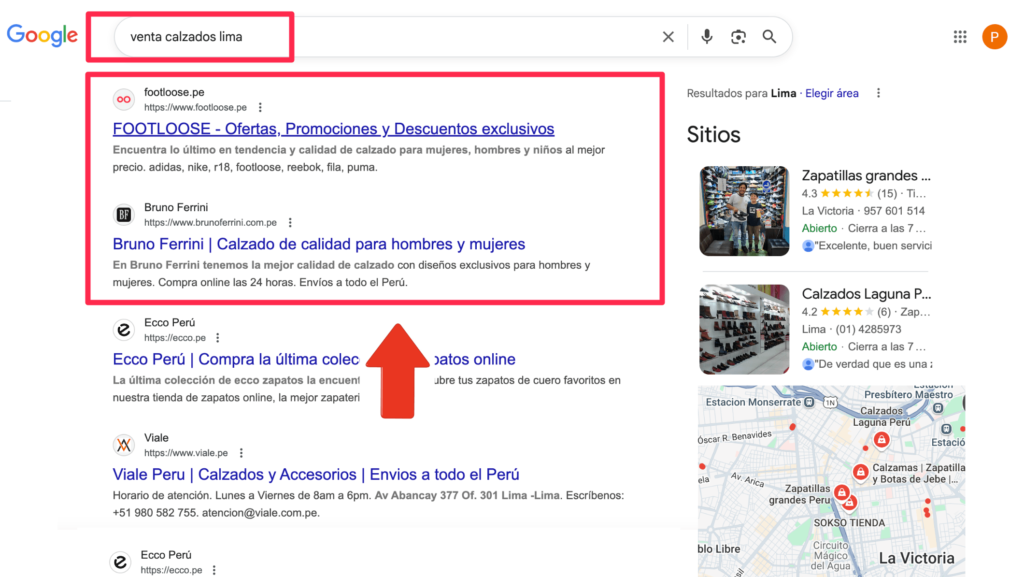The height and width of the screenshot is (577, 1024).
Task: Click the Ecco Perú favicon above the ecco.pe title
Action: point(123,330)
